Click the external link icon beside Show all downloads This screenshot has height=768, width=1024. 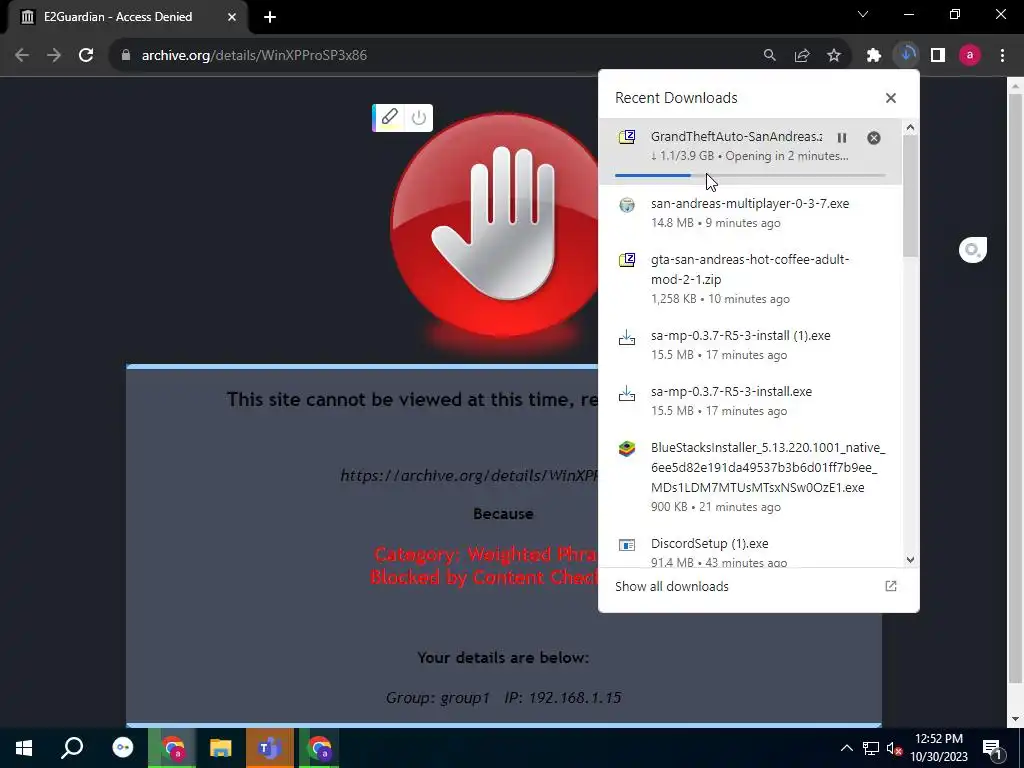(891, 586)
